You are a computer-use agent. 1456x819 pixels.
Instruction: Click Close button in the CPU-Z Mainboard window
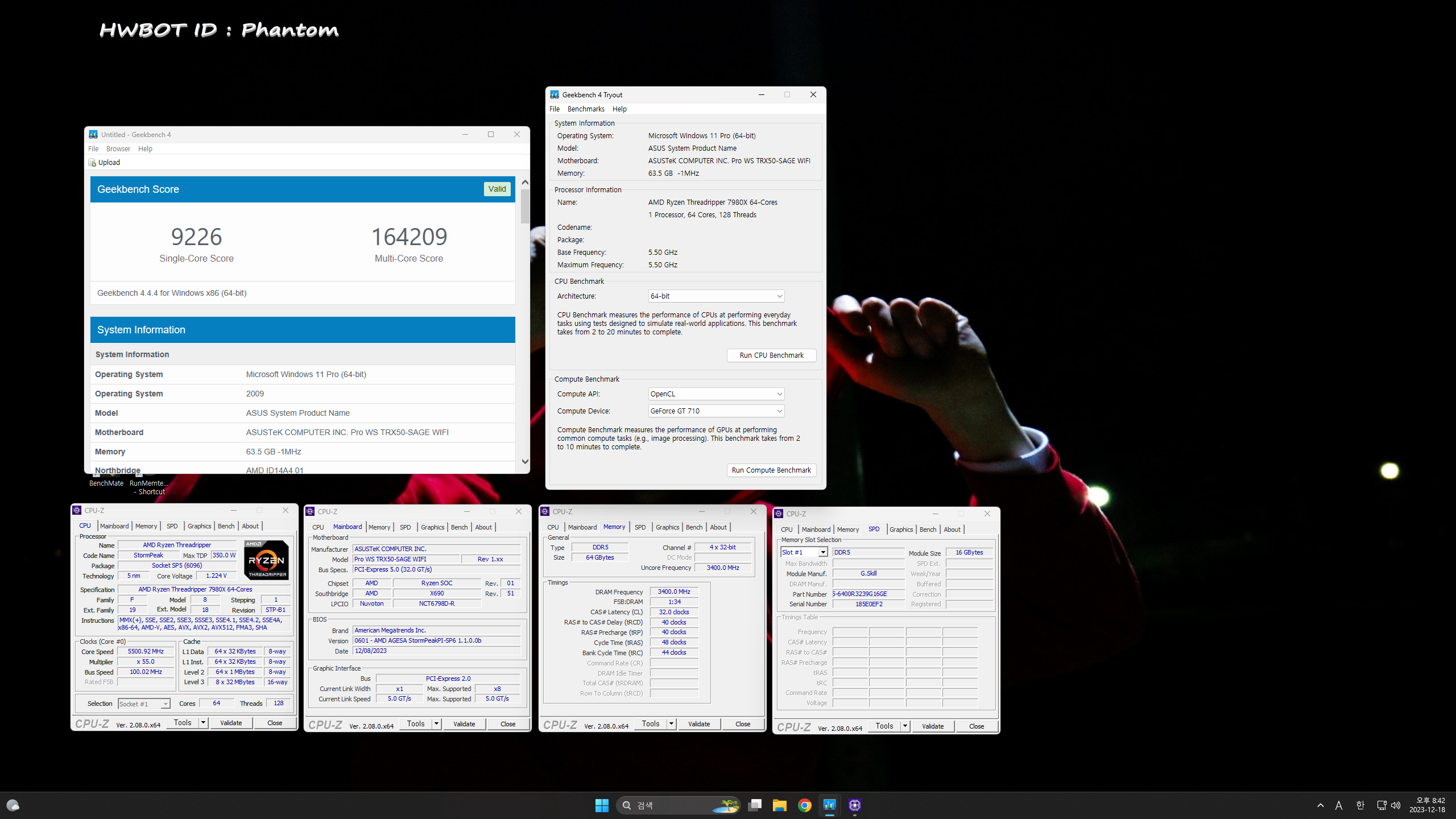508,724
